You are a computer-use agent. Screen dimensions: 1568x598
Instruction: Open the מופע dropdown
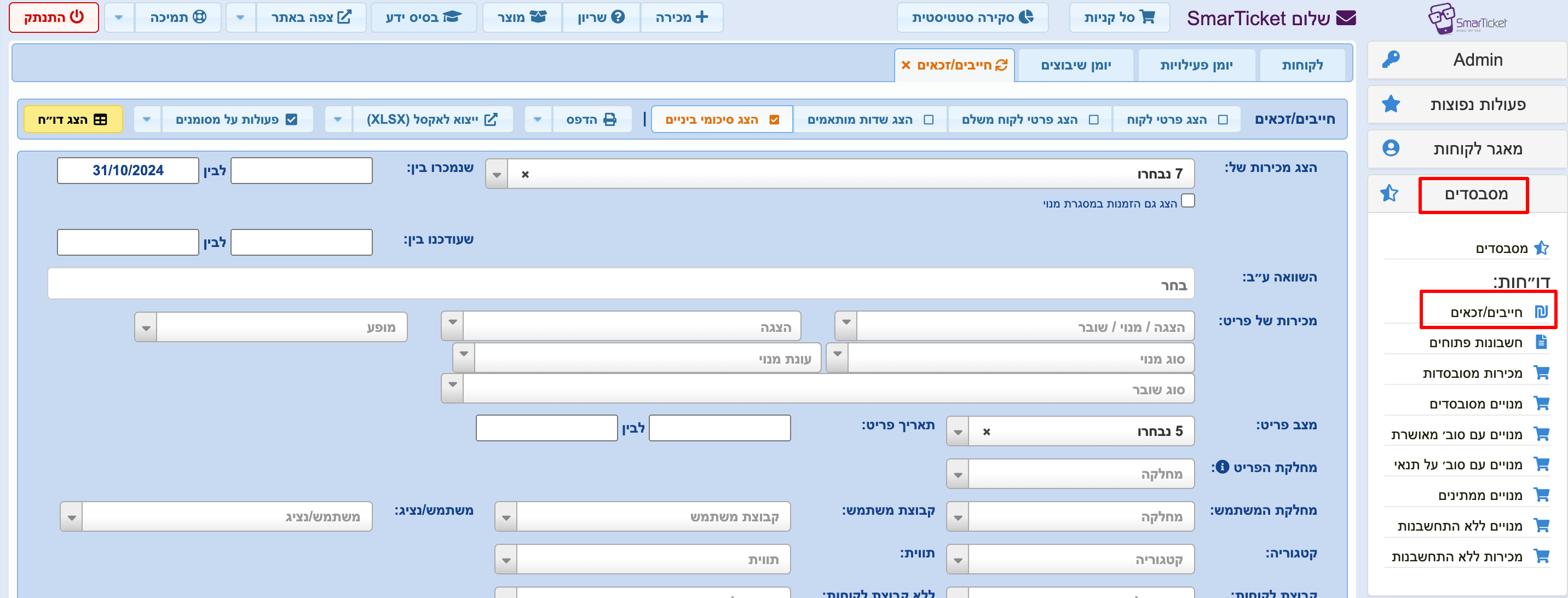(x=271, y=327)
